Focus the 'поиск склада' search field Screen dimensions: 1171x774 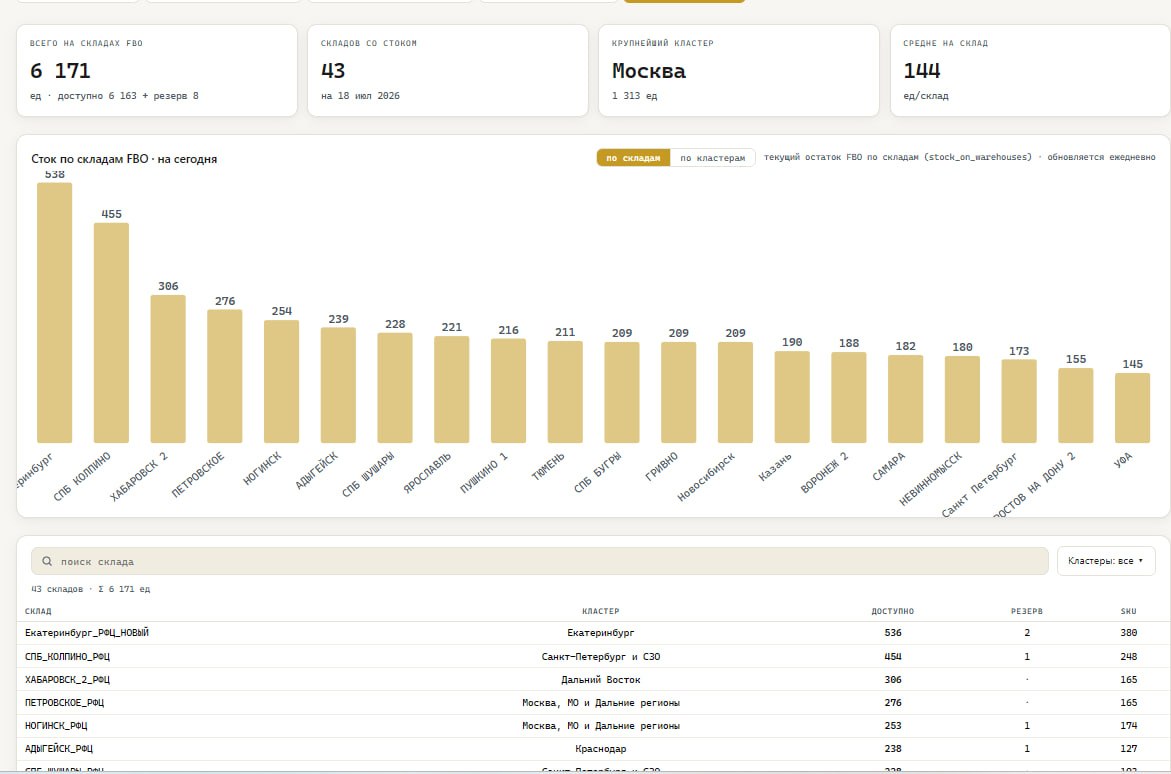click(x=539, y=561)
